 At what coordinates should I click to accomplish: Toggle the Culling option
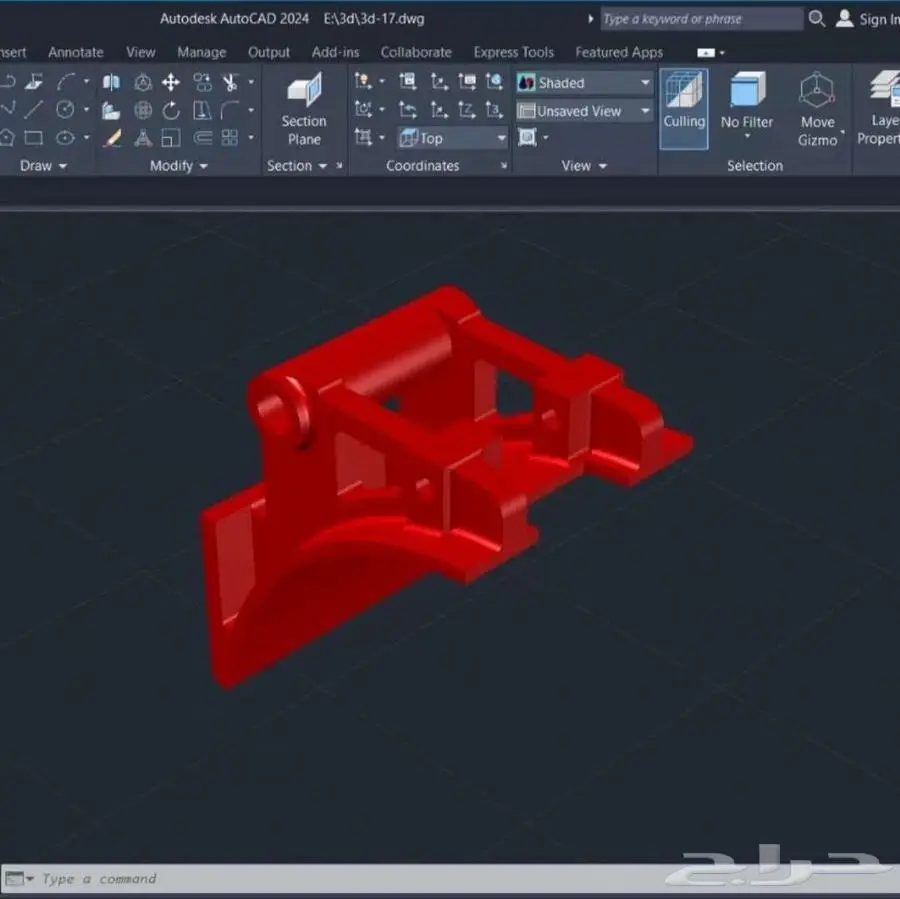point(684,108)
